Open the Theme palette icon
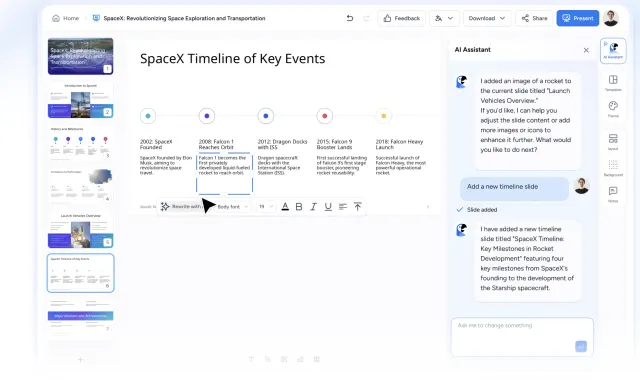 point(613,109)
